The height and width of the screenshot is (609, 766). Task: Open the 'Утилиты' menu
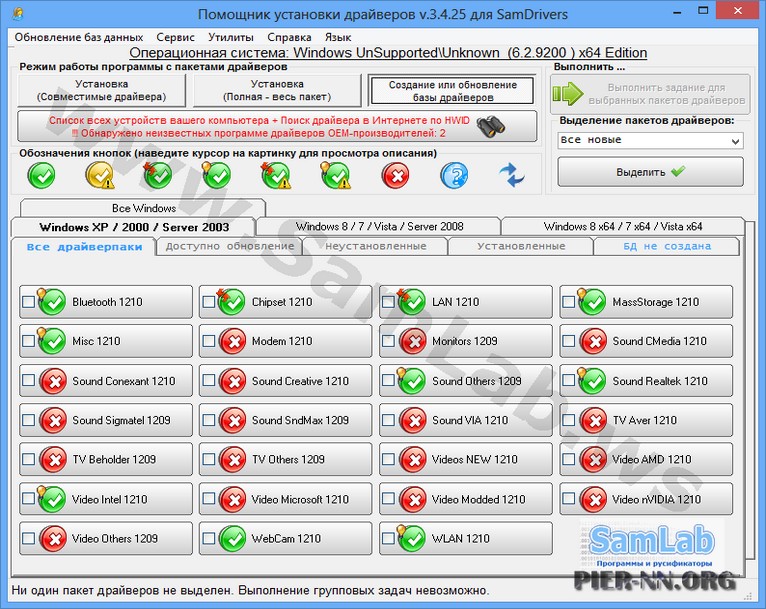pos(231,37)
